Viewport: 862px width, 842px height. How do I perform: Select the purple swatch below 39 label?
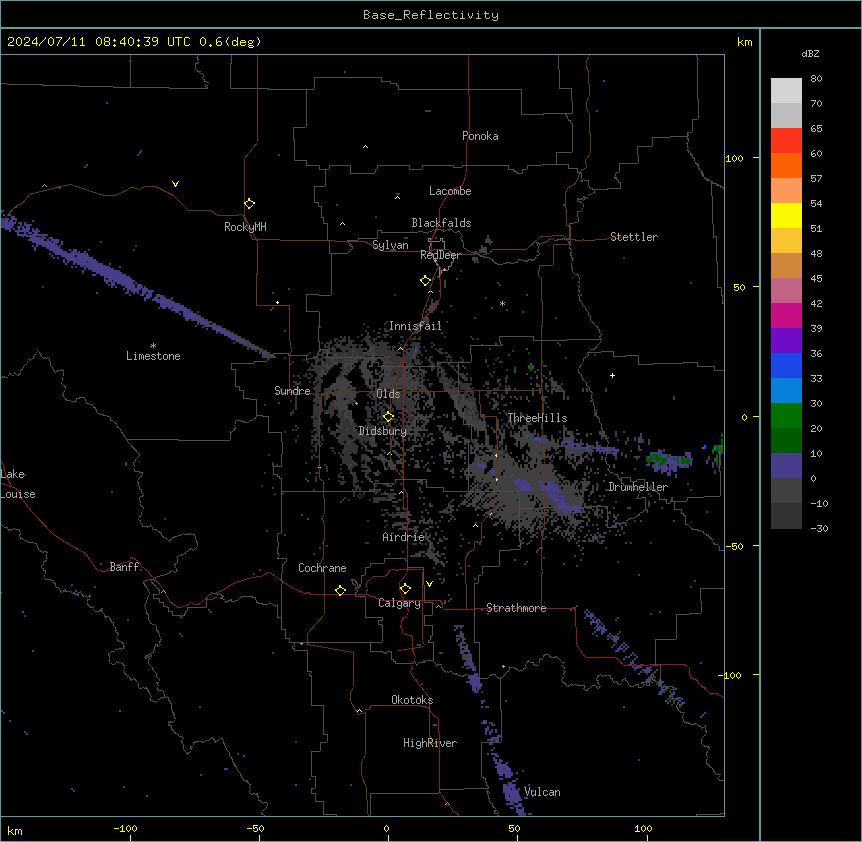coord(786,341)
